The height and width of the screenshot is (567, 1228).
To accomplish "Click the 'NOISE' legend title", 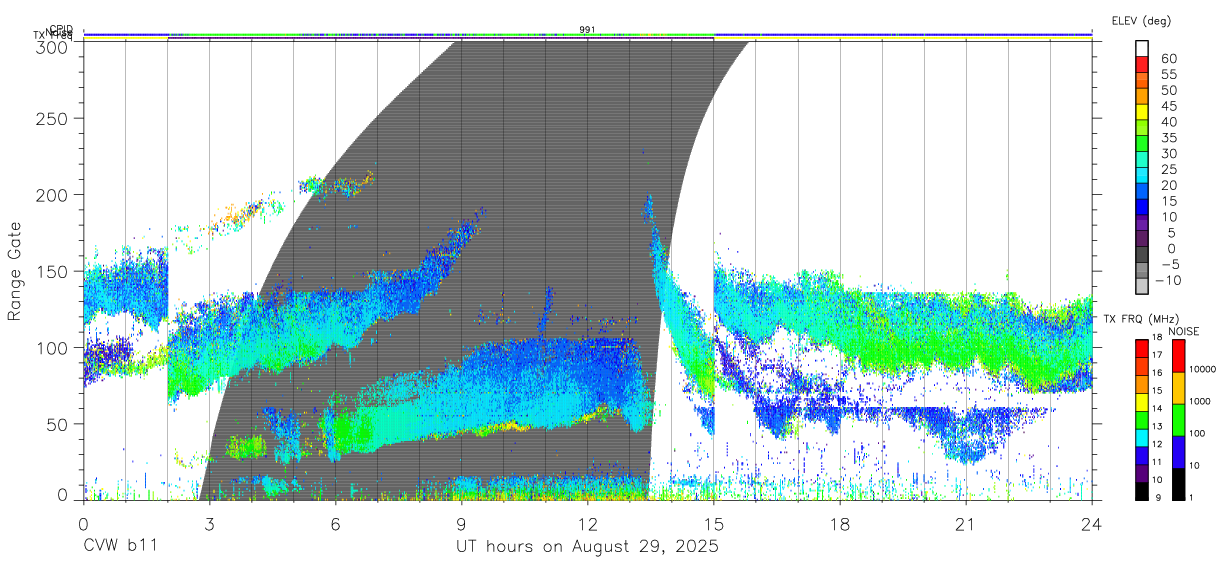I will click(x=1183, y=330).
